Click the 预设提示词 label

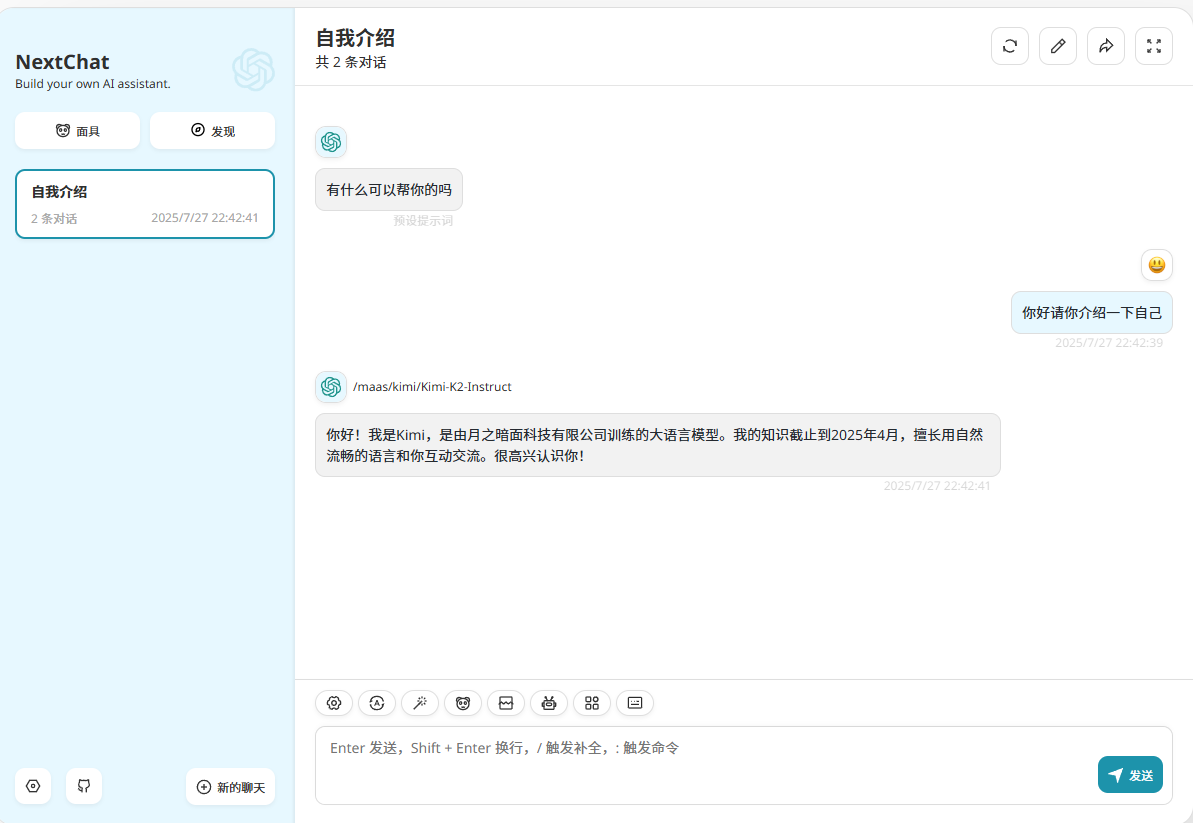click(x=423, y=221)
